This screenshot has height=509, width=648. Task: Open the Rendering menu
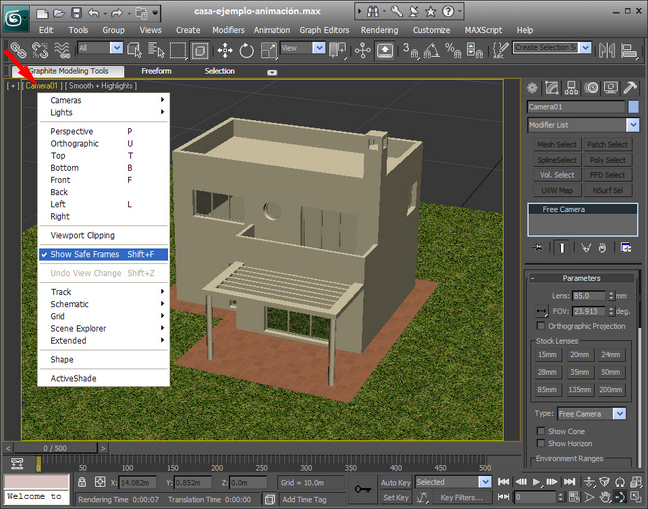click(x=379, y=30)
